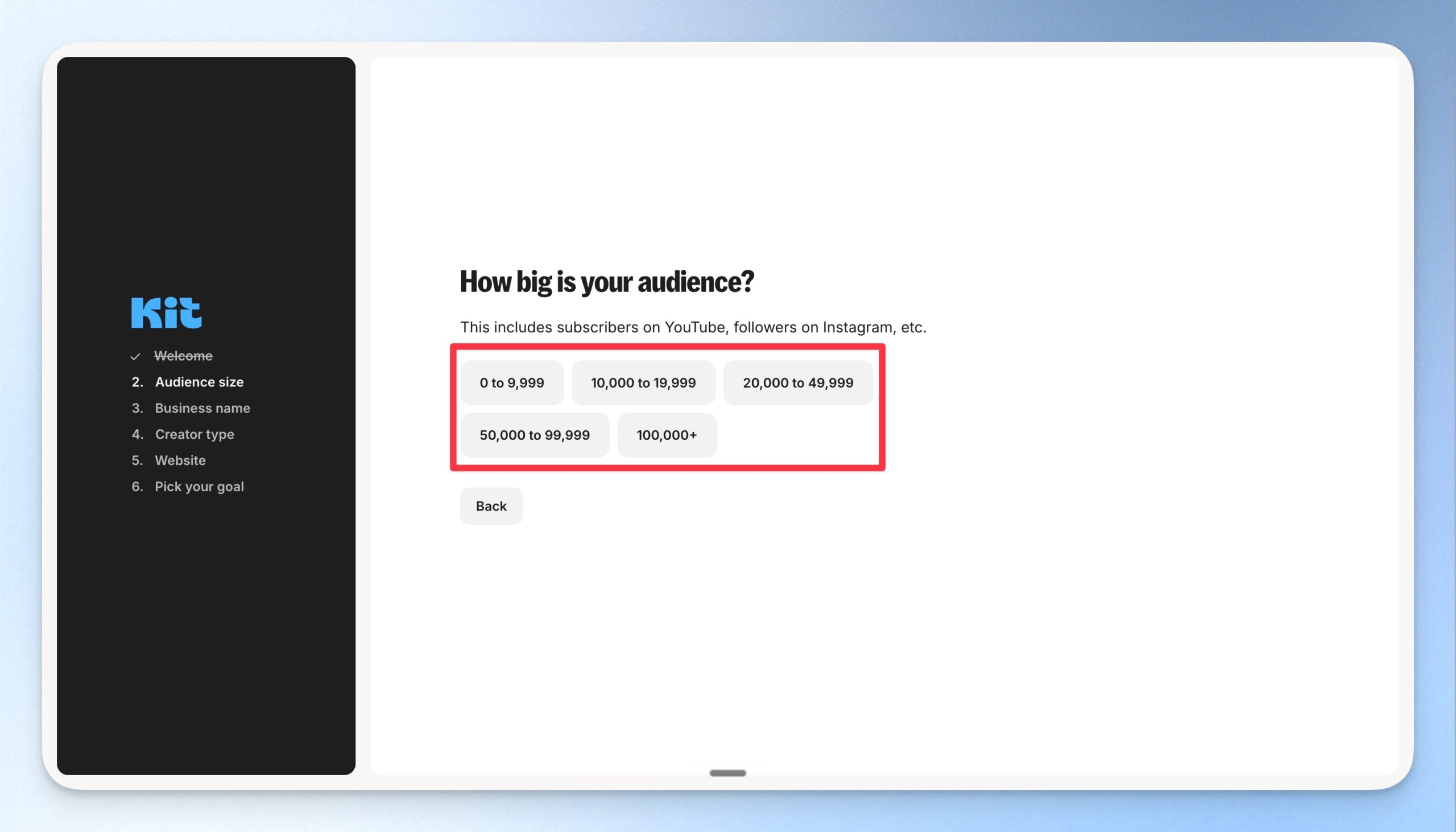Click the gray handle at bottom center

click(727, 773)
